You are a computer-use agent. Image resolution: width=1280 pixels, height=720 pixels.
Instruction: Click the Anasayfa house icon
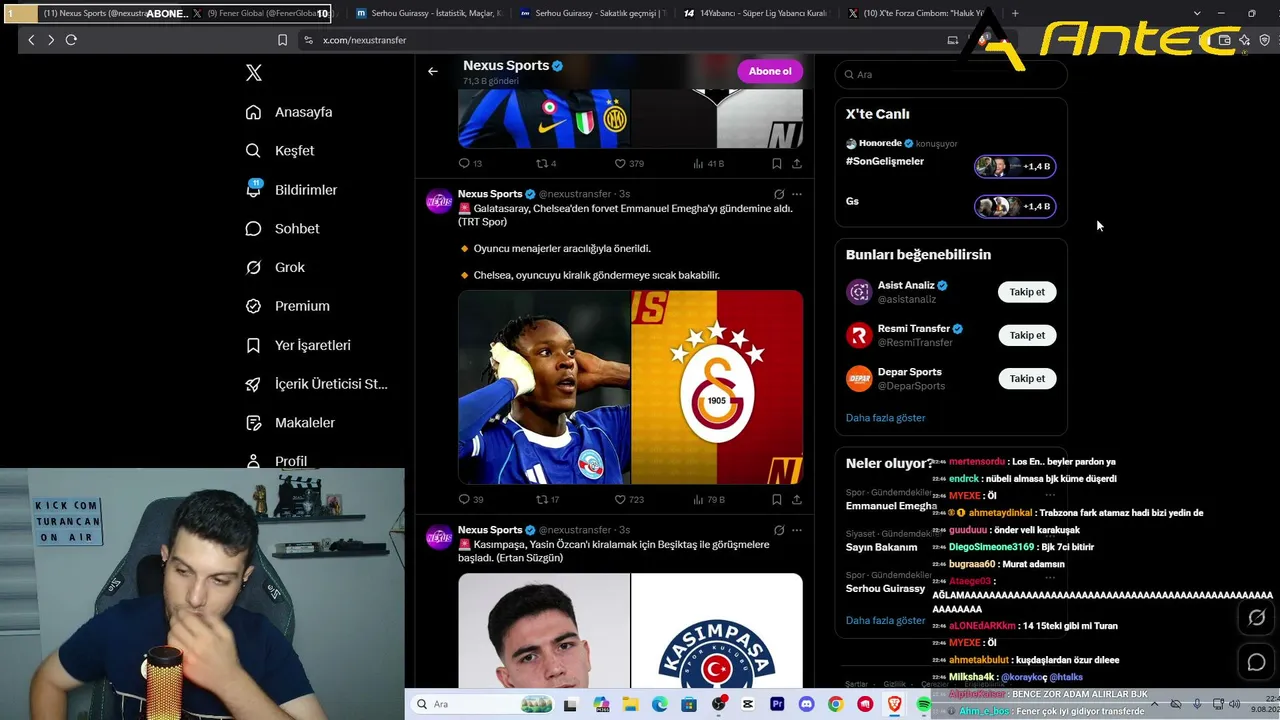click(254, 112)
